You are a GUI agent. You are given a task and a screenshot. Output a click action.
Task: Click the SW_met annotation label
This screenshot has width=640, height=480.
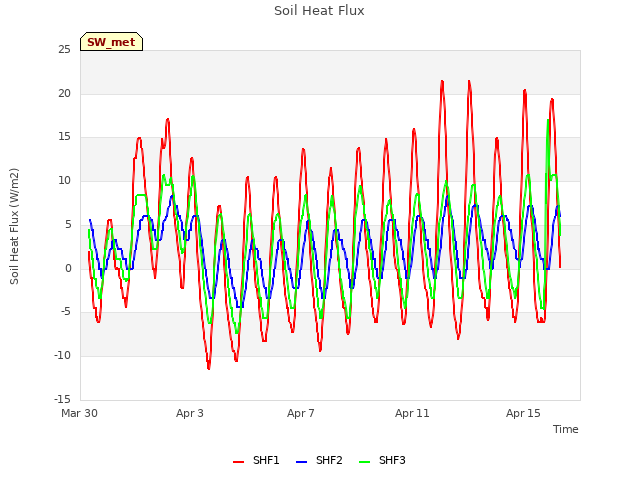111,42
